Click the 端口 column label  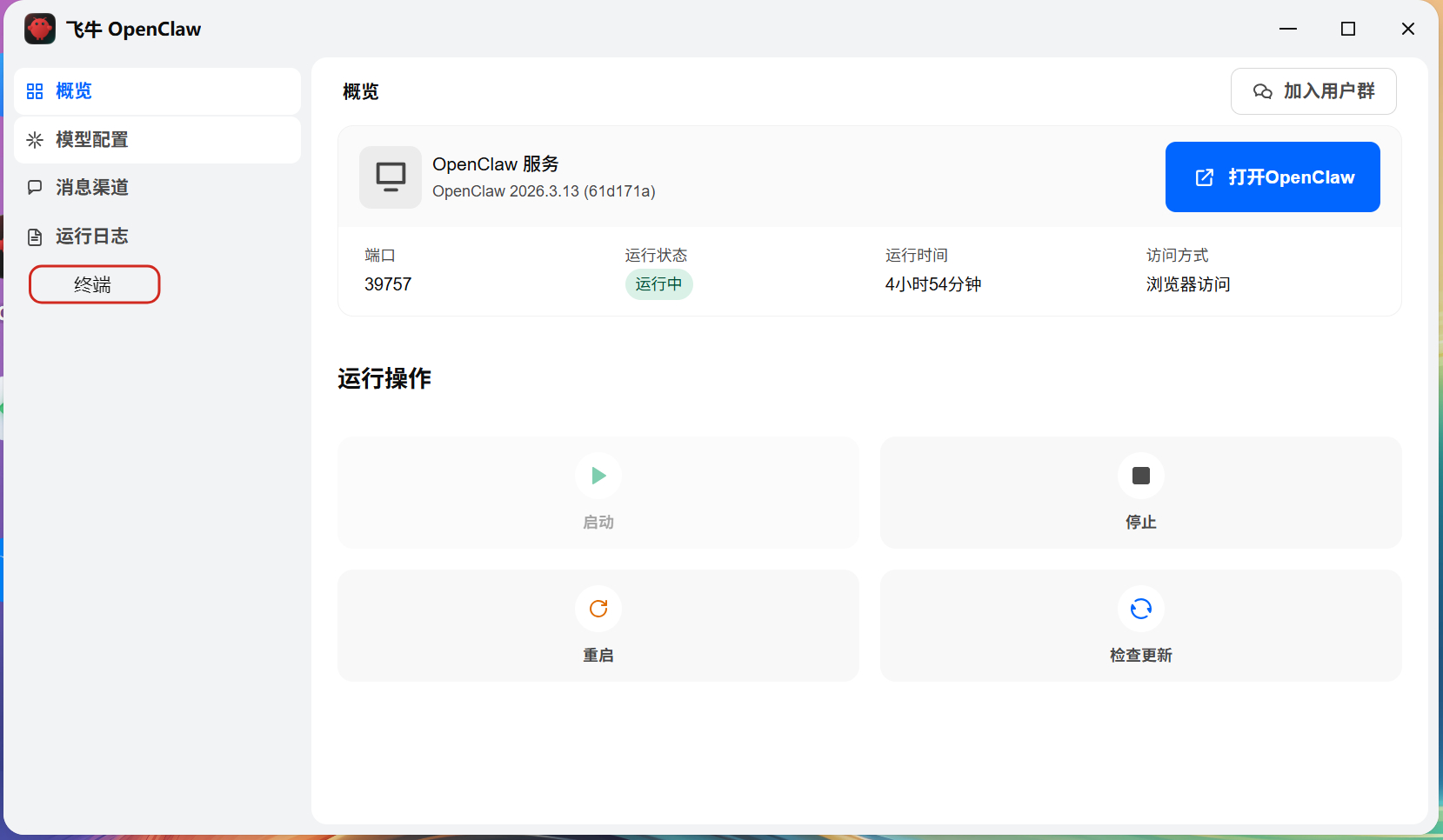pos(380,256)
